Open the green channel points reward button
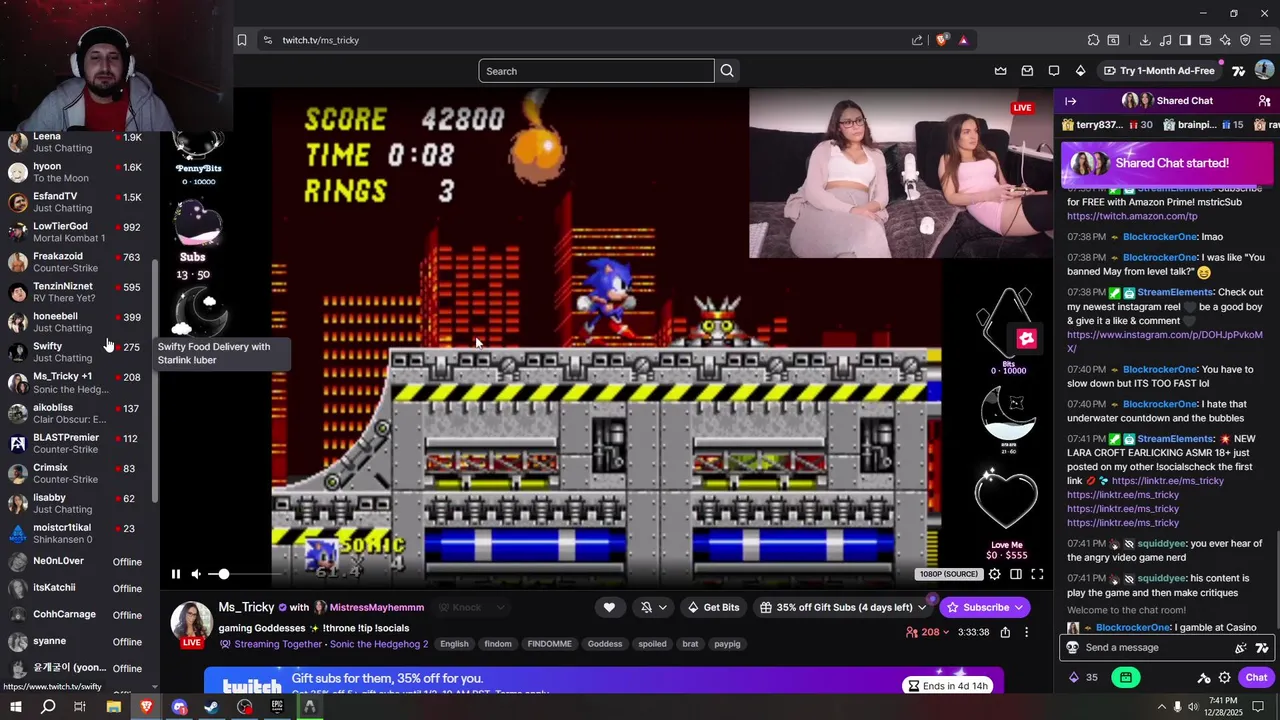Screen dimensions: 1280x720 1126,677
